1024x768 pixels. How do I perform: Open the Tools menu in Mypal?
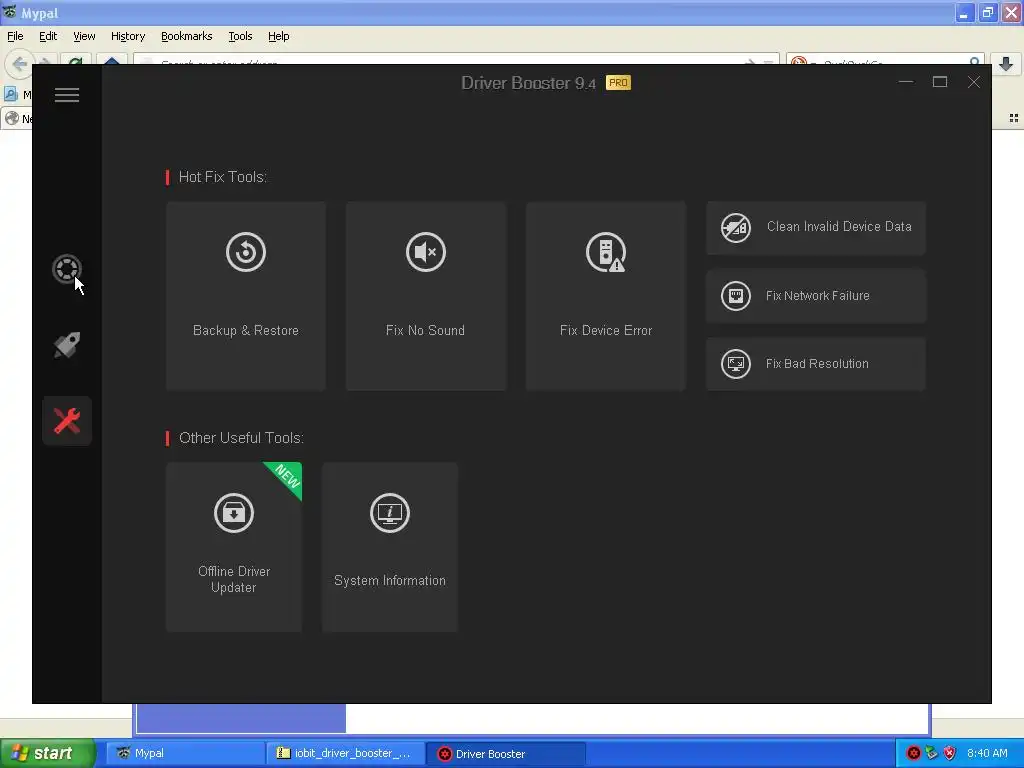pos(240,37)
